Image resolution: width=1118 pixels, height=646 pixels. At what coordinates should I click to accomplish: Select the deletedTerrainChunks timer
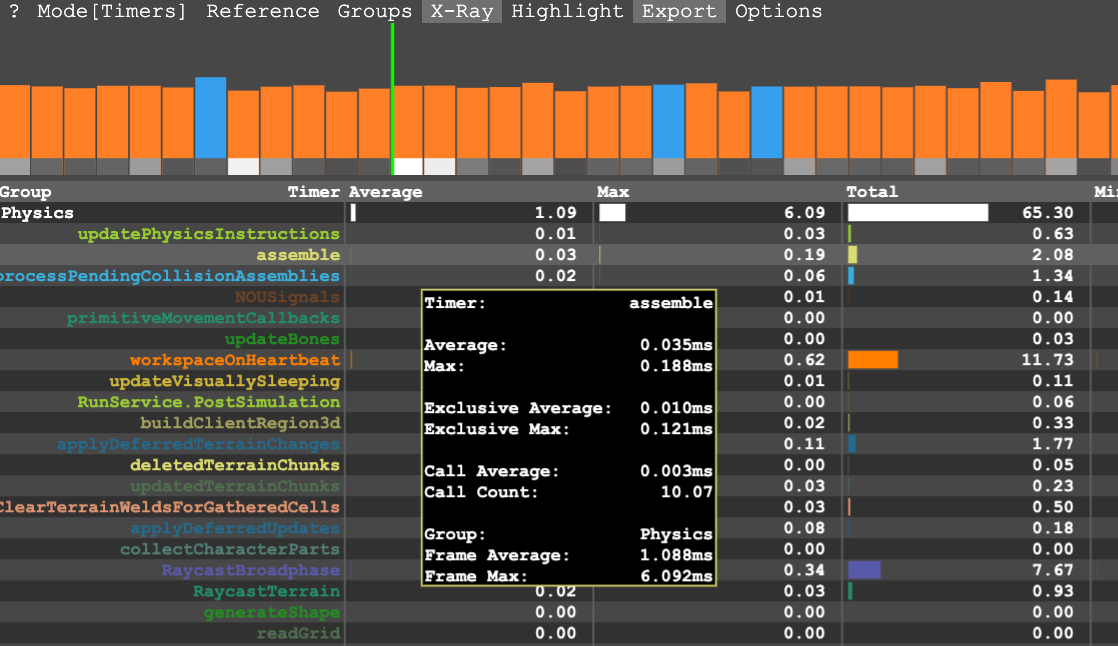pyautogui.click(x=235, y=465)
